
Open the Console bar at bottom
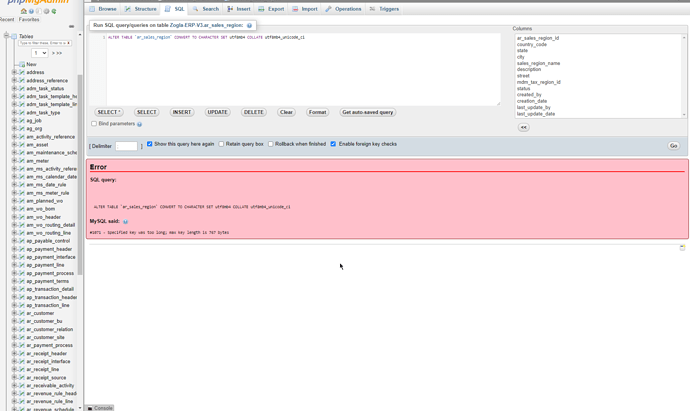(x=100, y=408)
